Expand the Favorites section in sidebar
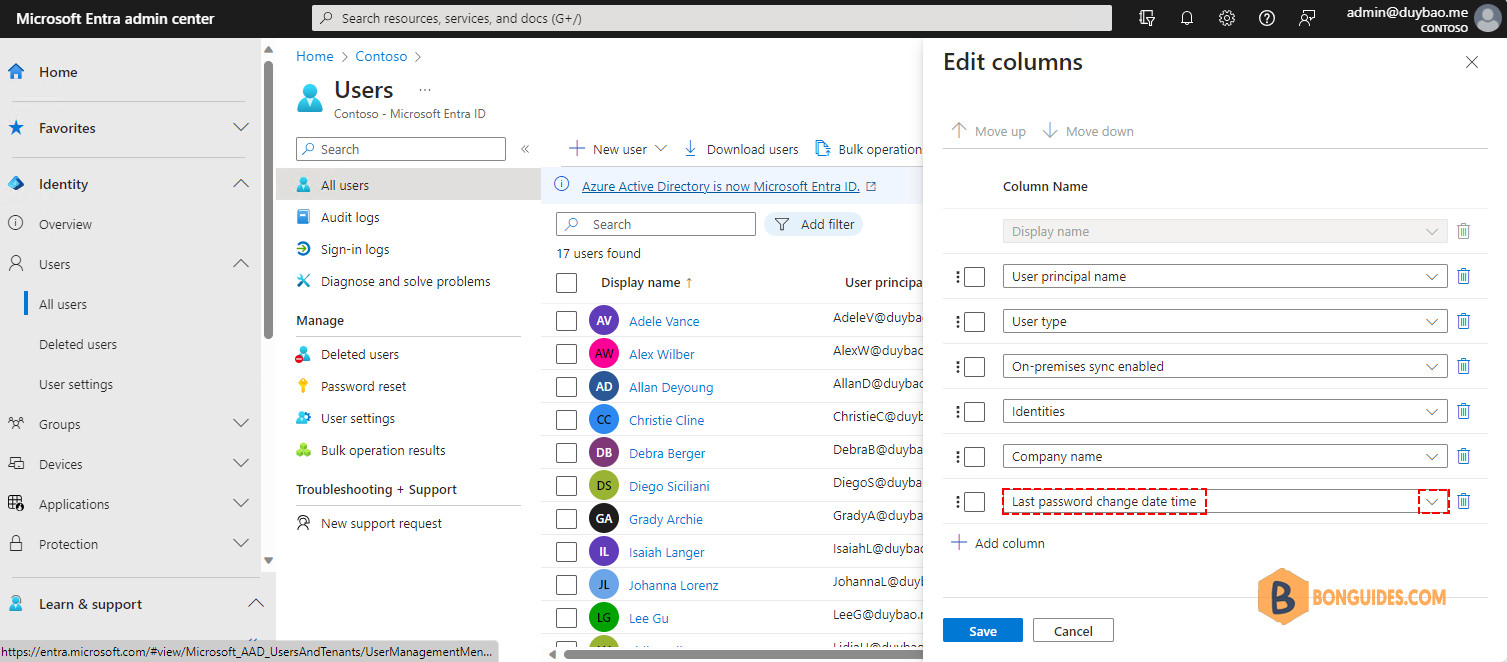This screenshot has height=662, width=1507. pyautogui.click(x=240, y=128)
